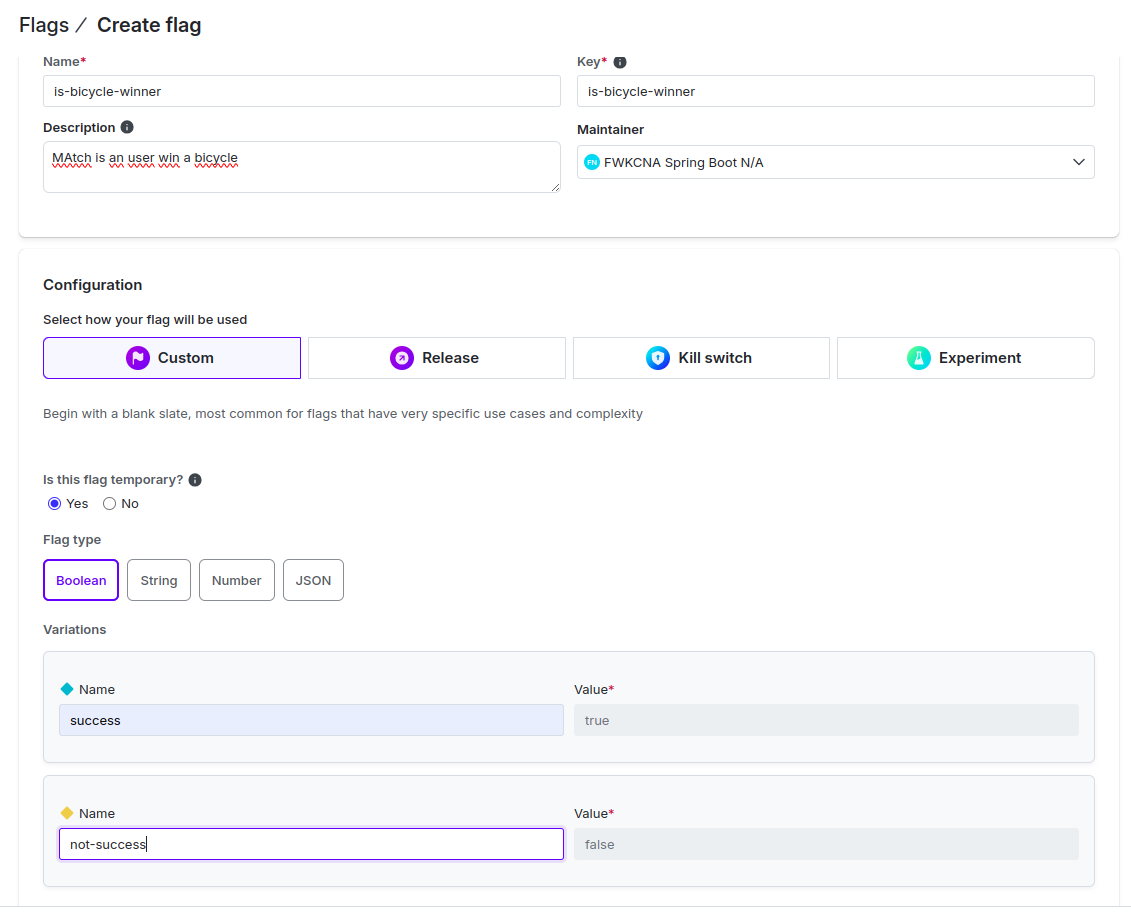Choose the Release flag usage option
The height and width of the screenshot is (914, 1131).
[x=436, y=358]
